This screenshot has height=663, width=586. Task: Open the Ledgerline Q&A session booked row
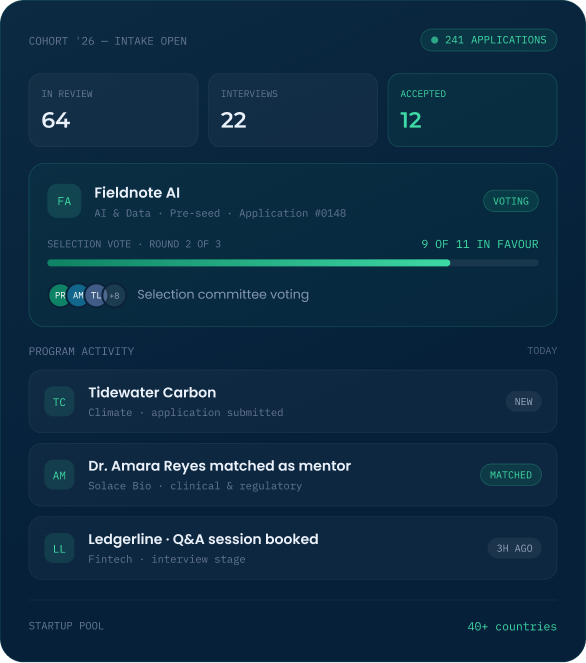click(293, 548)
